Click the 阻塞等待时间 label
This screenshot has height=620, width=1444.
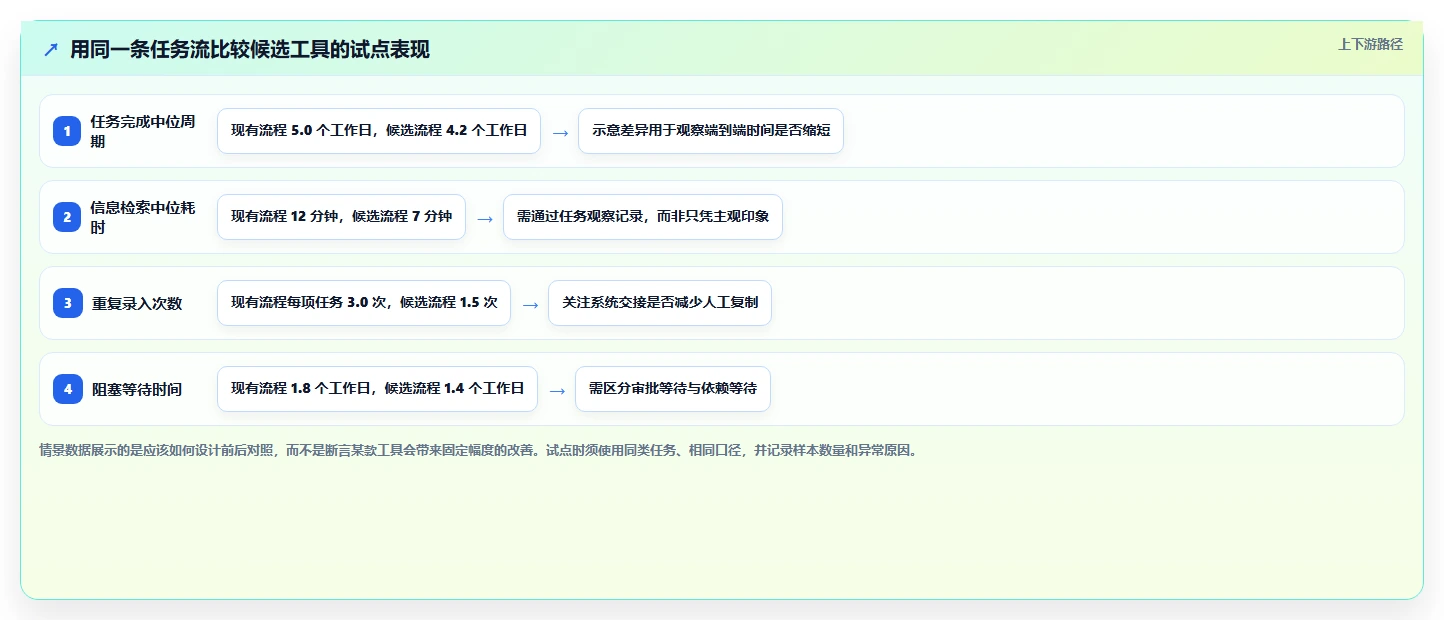[137, 389]
